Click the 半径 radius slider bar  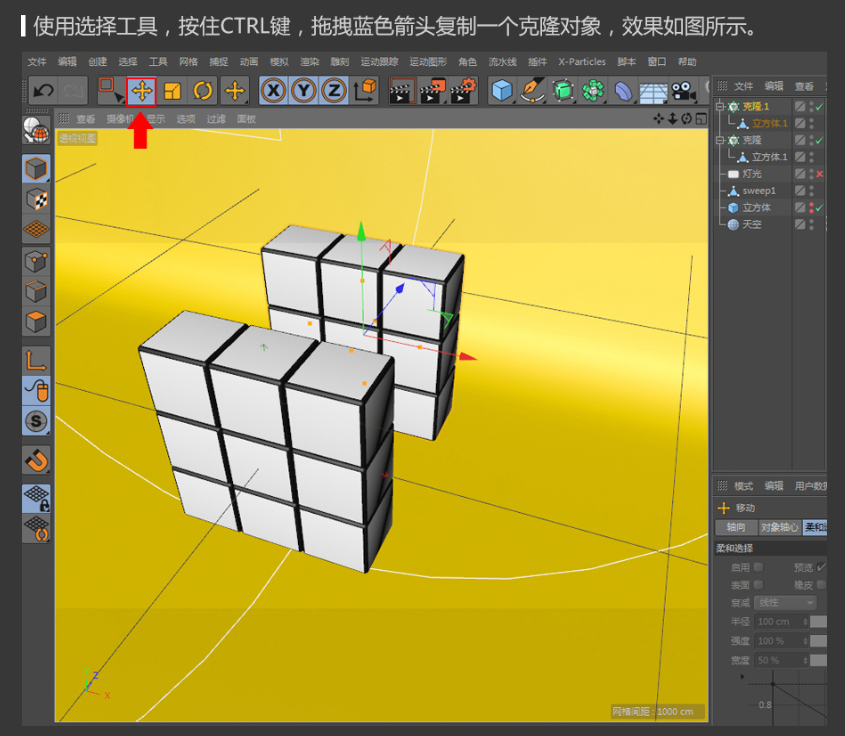pos(818,622)
